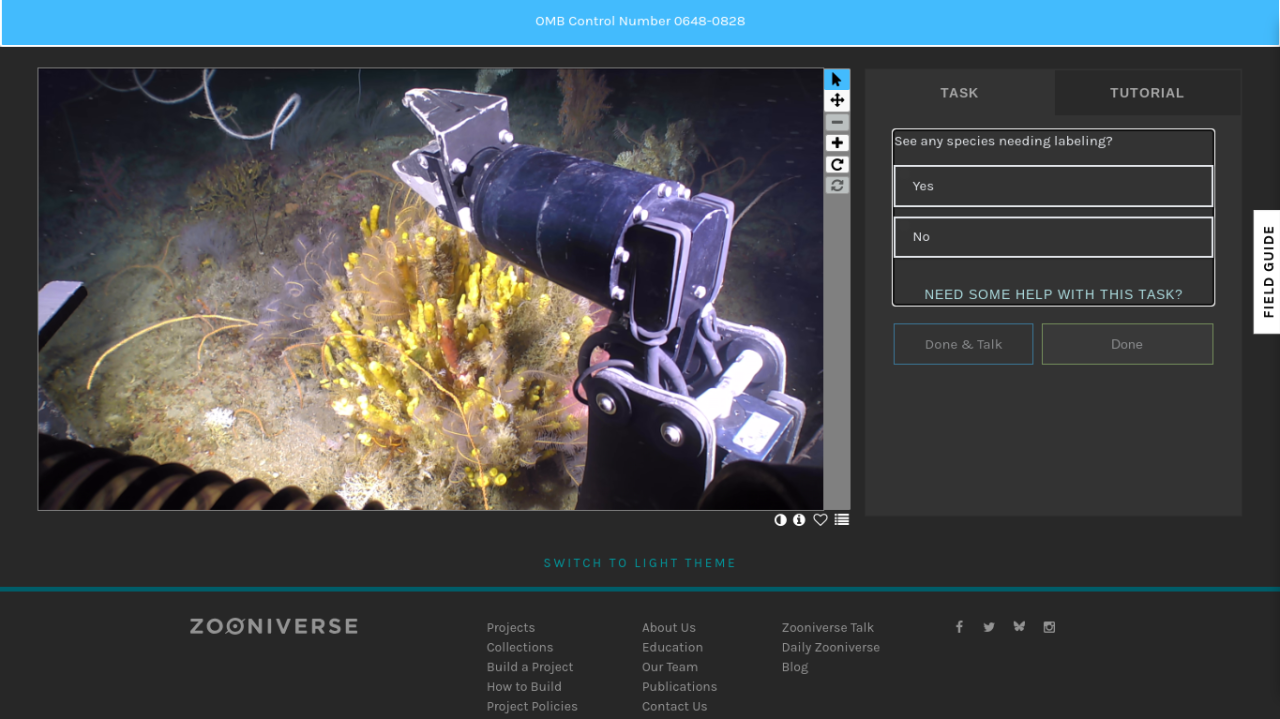
Task: Open Education footer link
Action: [672, 647]
